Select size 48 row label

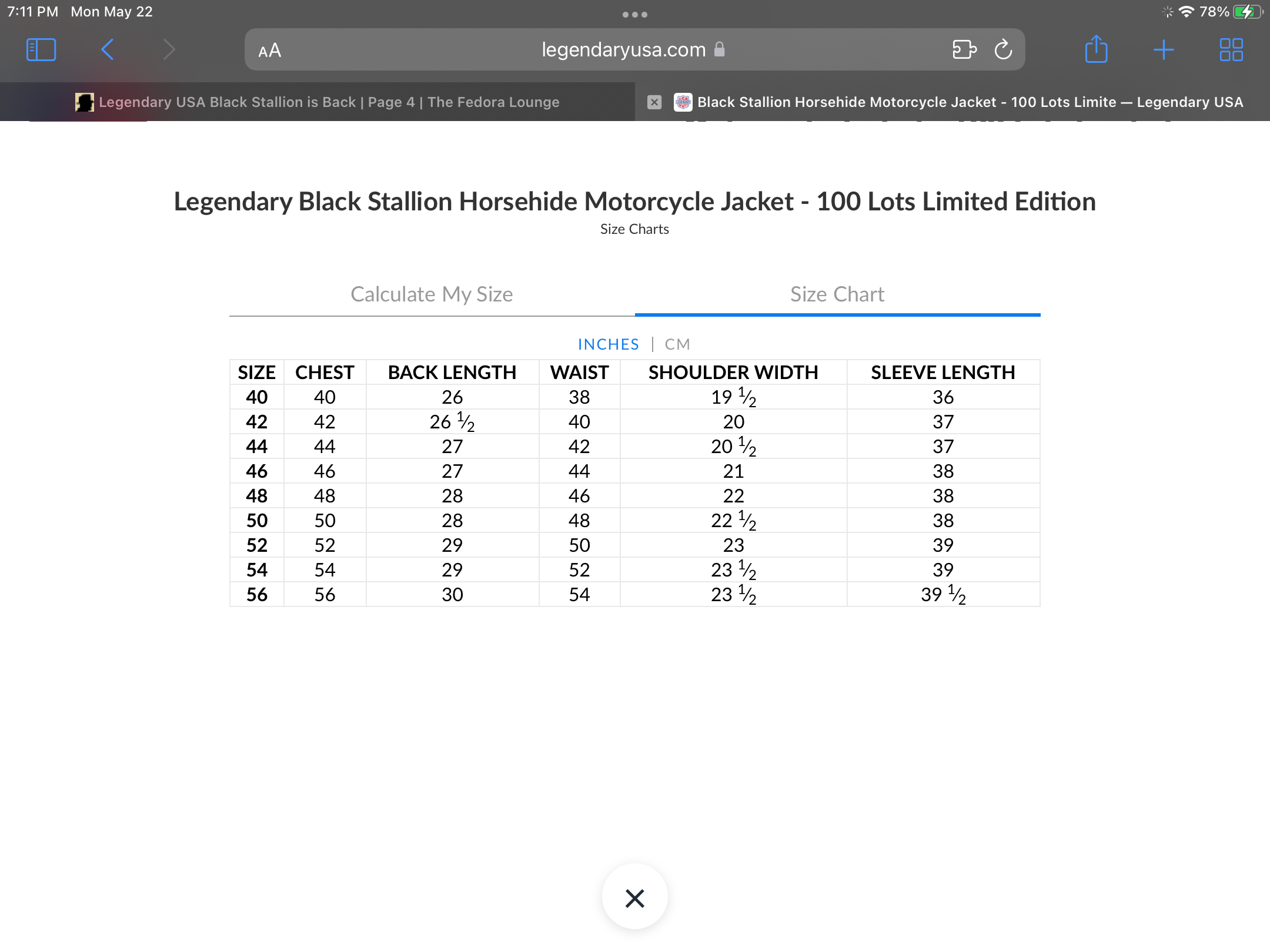(257, 496)
